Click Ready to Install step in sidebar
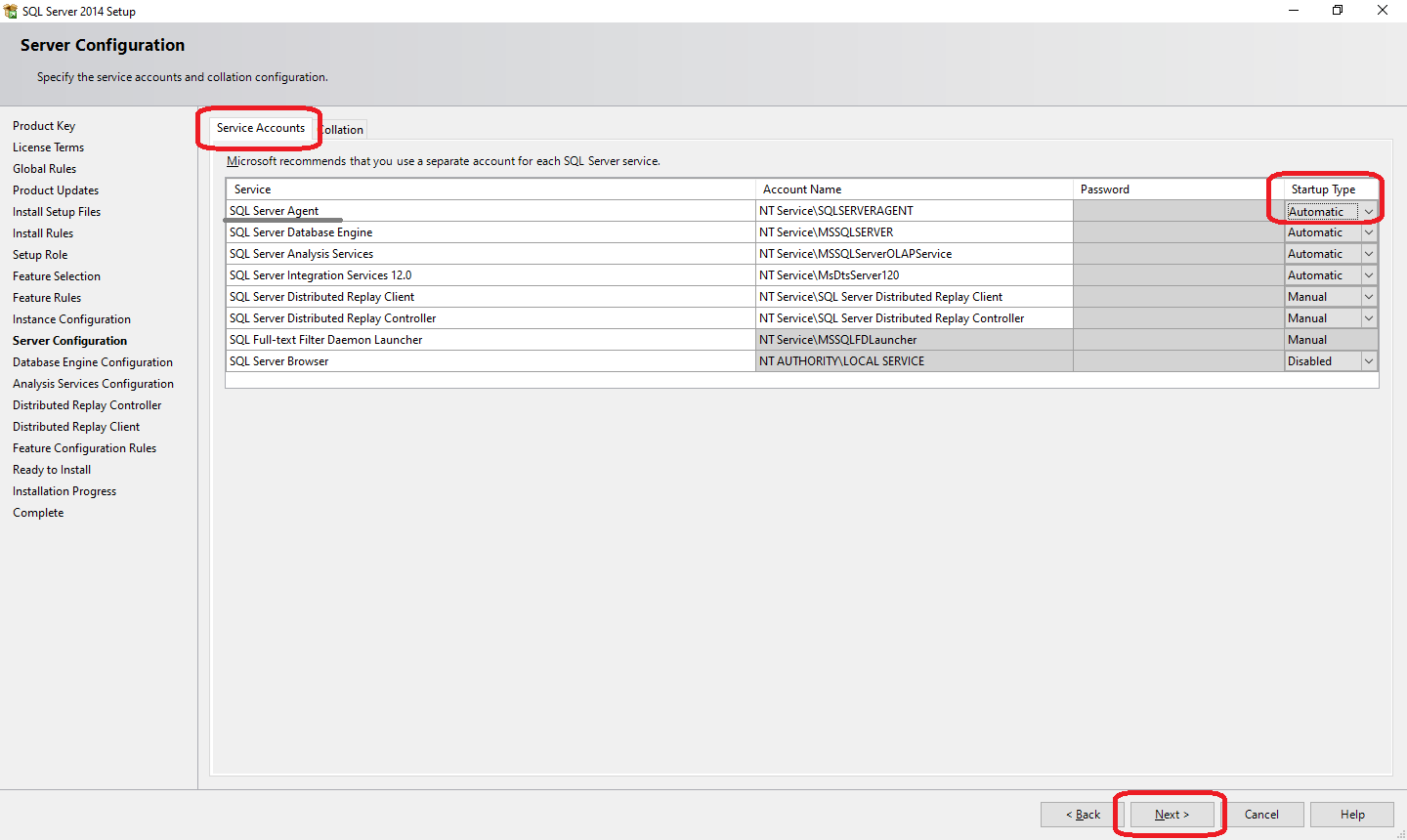1407x840 pixels. click(x=52, y=470)
